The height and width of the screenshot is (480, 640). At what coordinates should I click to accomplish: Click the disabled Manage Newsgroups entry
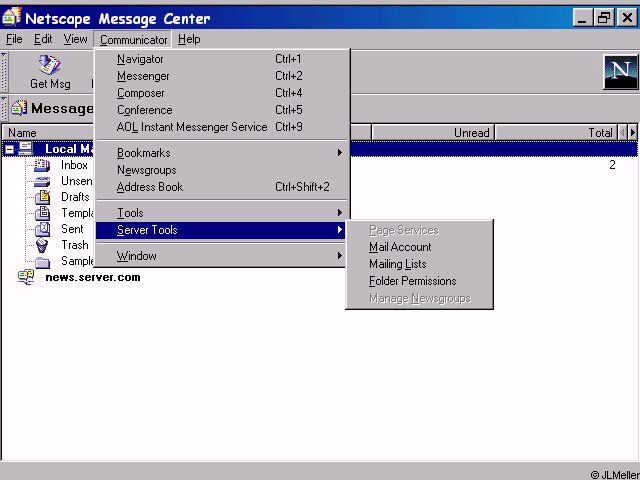click(419, 298)
